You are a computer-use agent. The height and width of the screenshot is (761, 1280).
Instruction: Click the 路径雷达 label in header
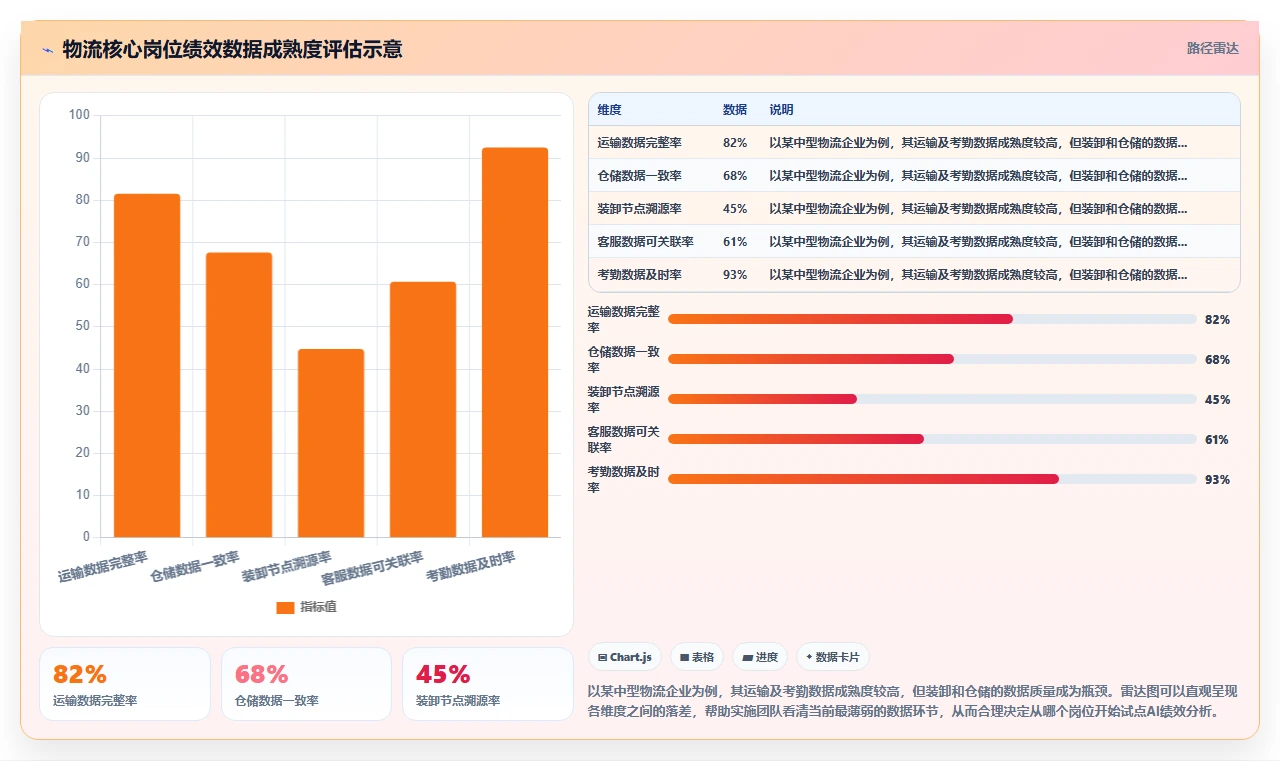(x=1212, y=48)
